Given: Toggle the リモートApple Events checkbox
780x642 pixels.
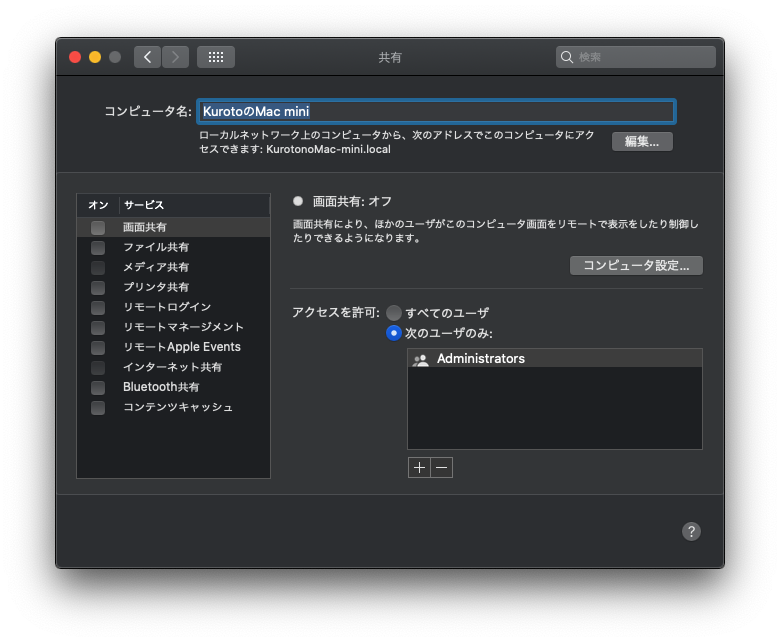Looking at the screenshot, I should (98, 348).
